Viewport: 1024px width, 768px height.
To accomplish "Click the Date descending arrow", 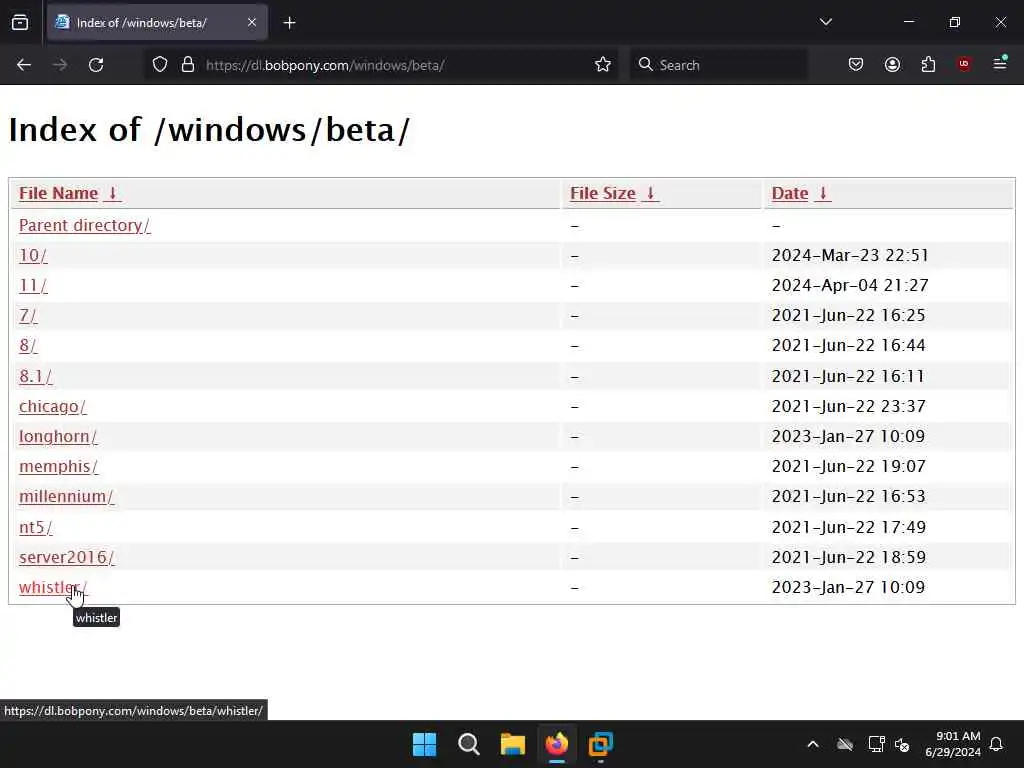I will click(x=823, y=193).
